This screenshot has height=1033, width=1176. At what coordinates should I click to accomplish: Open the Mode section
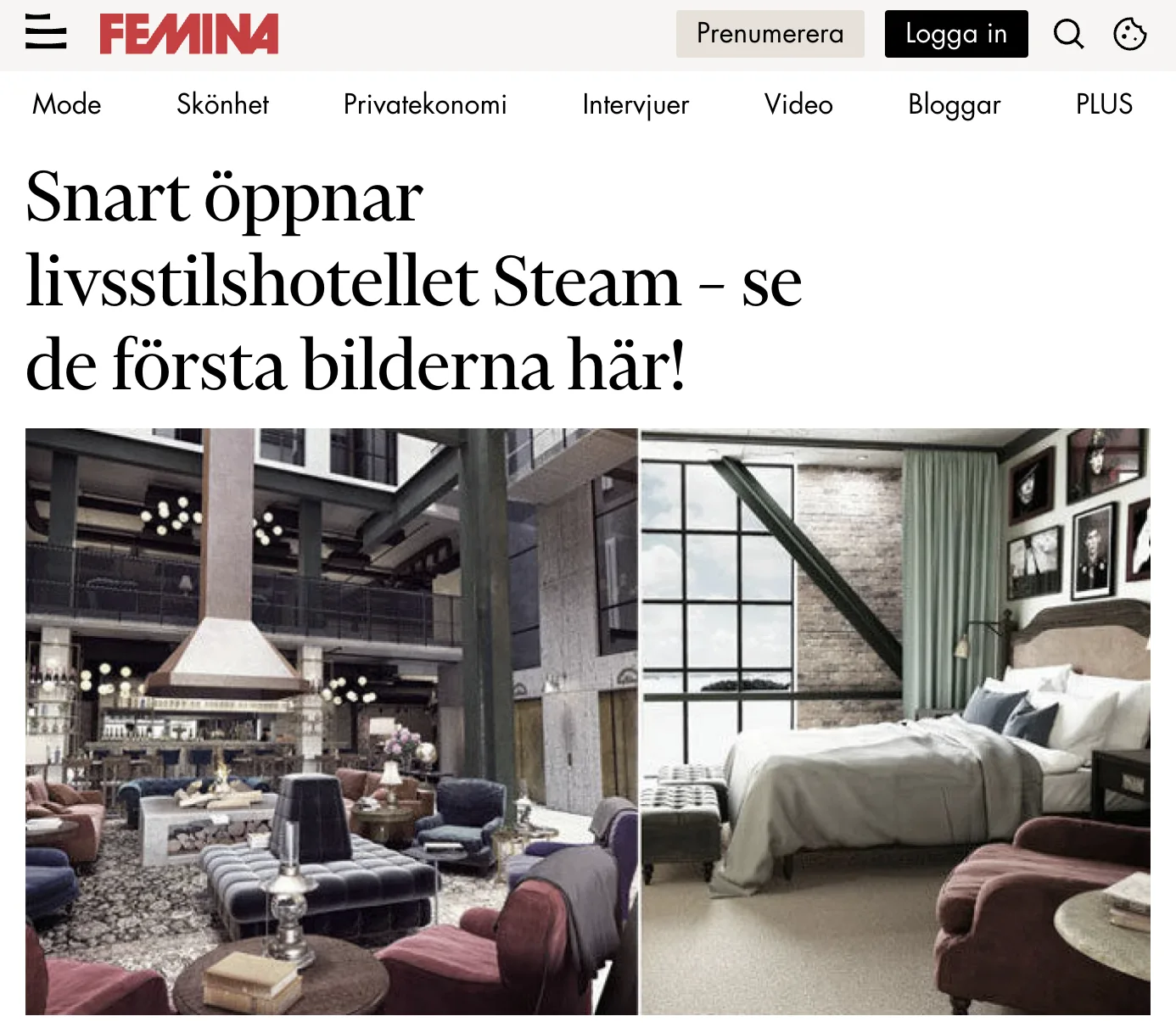click(67, 104)
